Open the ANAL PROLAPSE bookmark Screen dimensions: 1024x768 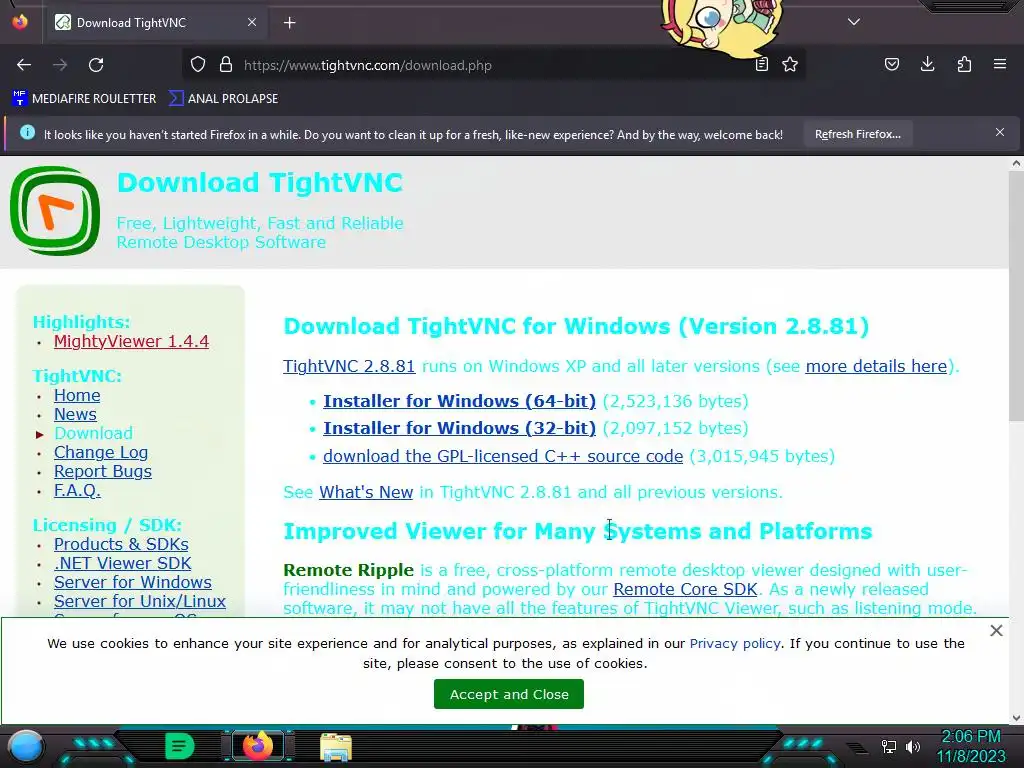[223, 99]
